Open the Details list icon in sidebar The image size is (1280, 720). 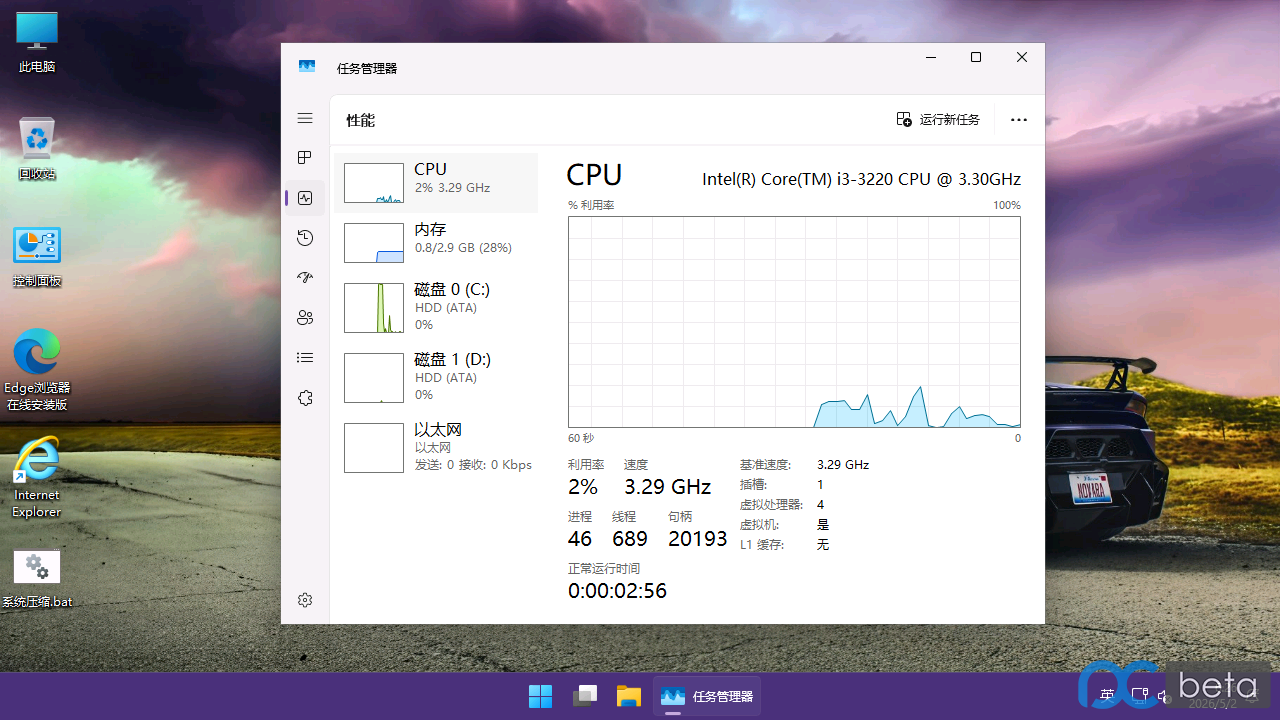pos(305,358)
